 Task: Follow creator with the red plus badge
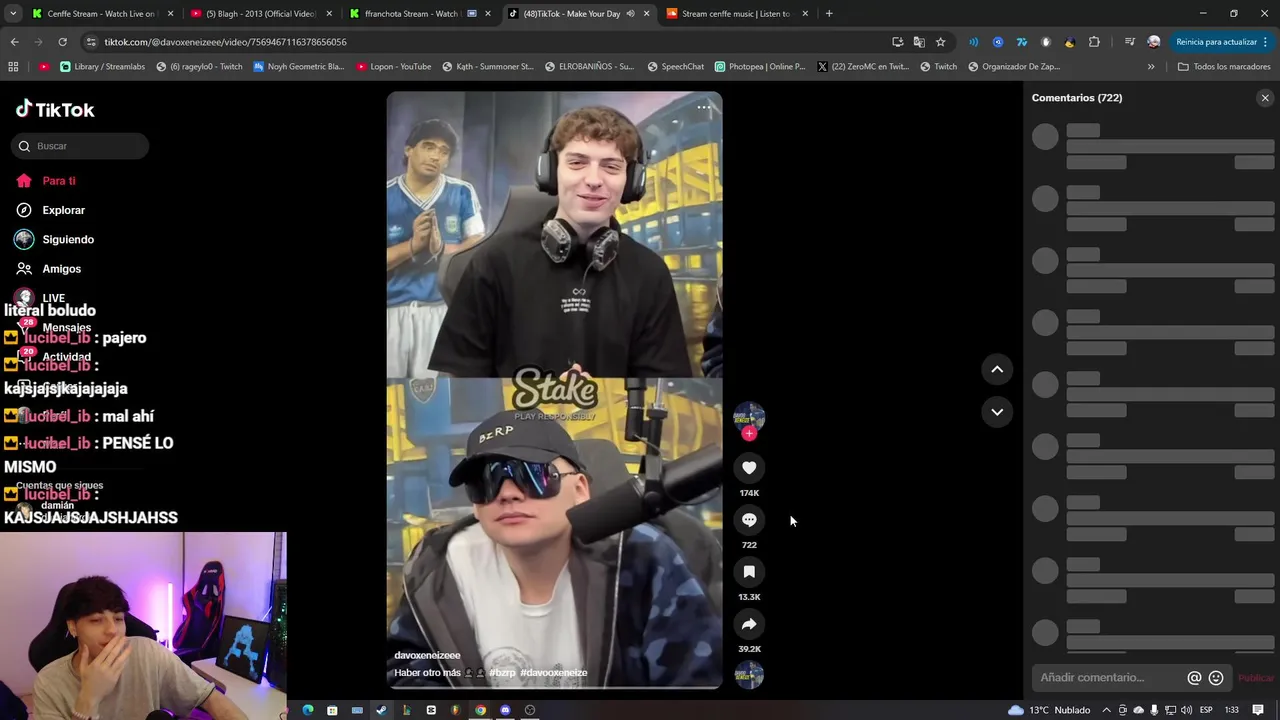749,433
